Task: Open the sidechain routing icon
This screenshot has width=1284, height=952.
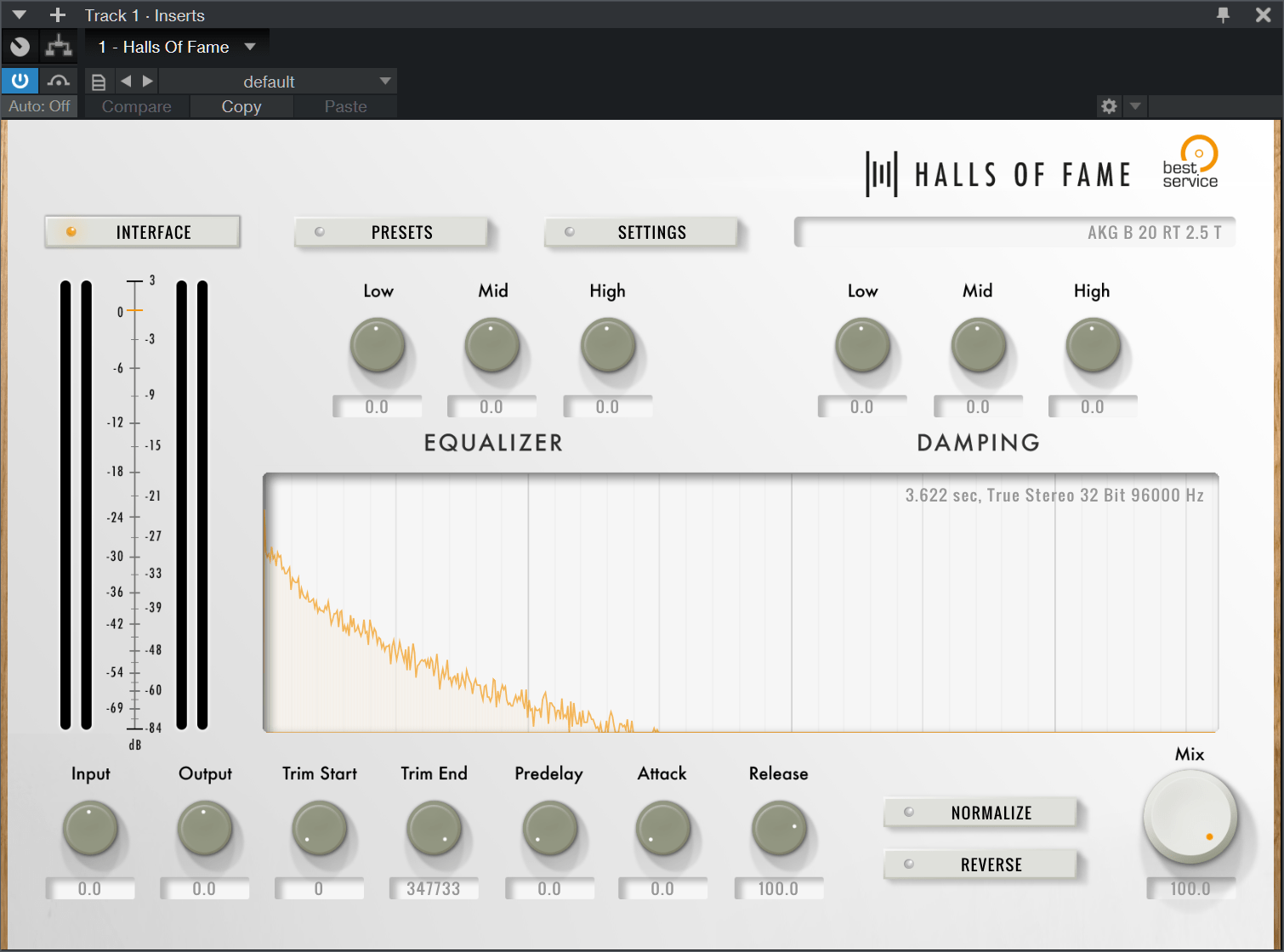Action: pyautogui.click(x=59, y=47)
